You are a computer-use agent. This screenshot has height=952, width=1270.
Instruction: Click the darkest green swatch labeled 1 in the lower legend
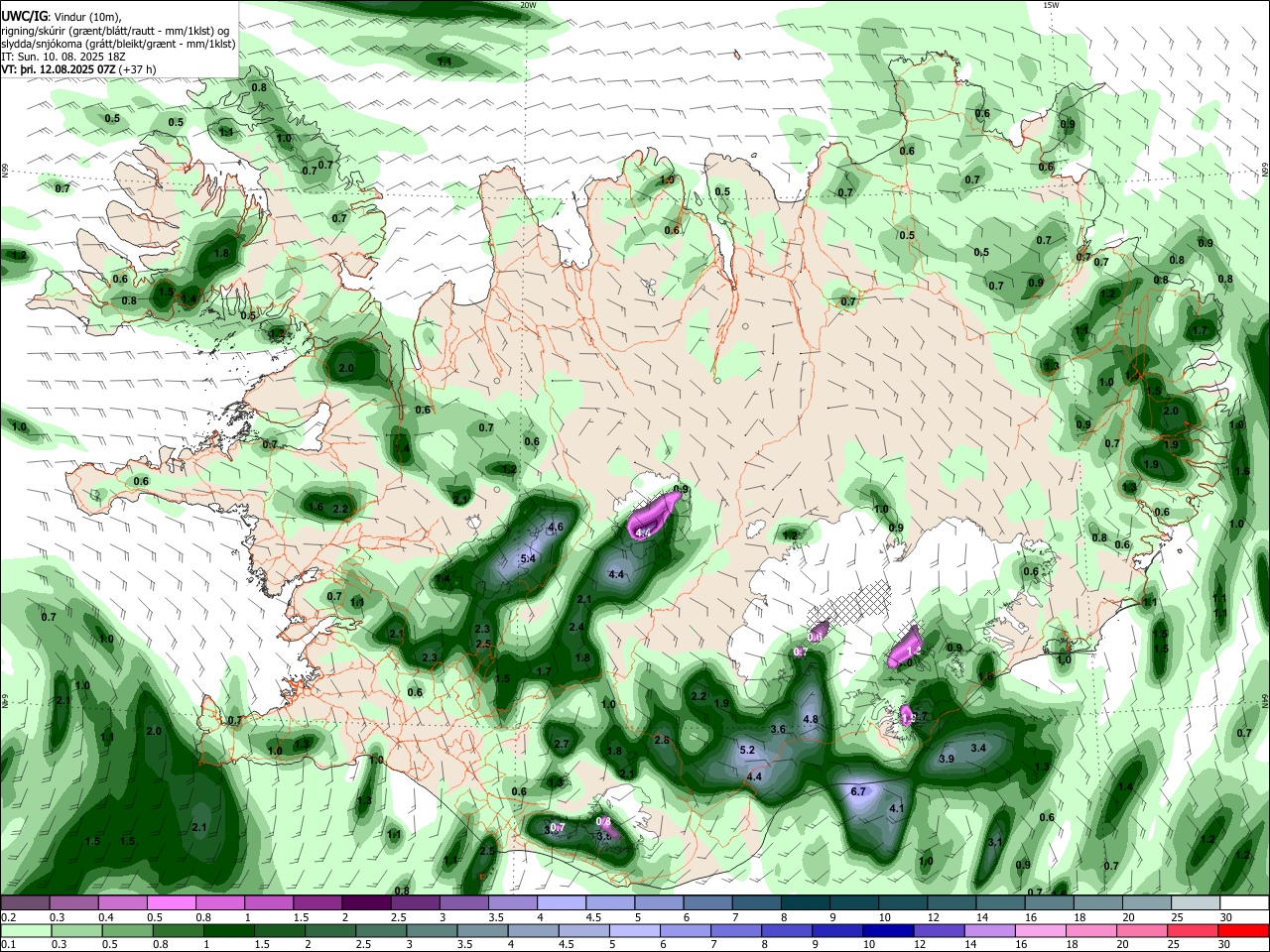coord(228,931)
